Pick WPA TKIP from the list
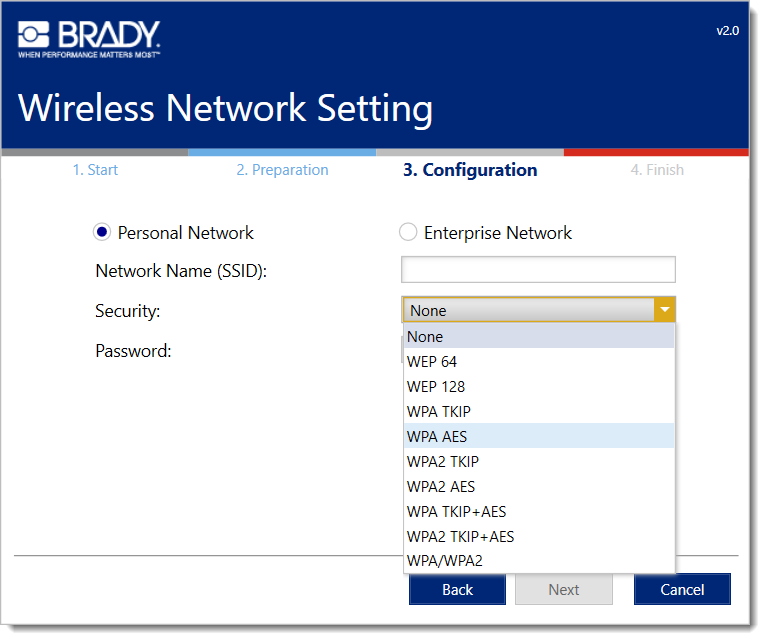 [x=539, y=411]
